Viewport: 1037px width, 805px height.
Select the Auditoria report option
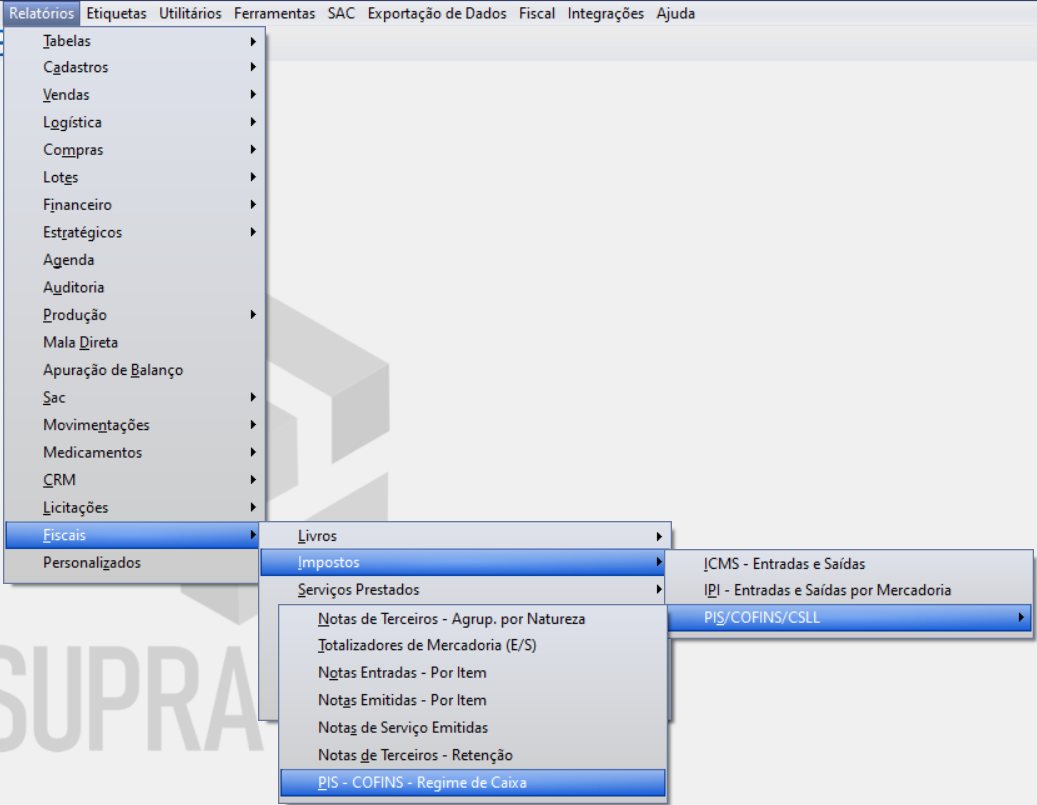point(74,288)
